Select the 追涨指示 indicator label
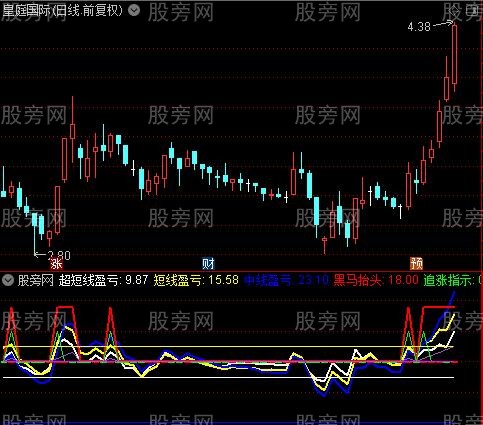This screenshot has height=425, width=483. [449, 280]
